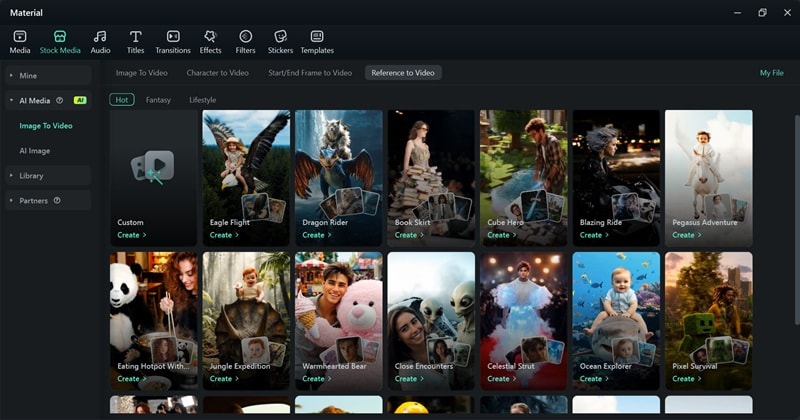The height and width of the screenshot is (420, 800).
Task: Select the Lifestyle category filter
Action: pos(203,100)
